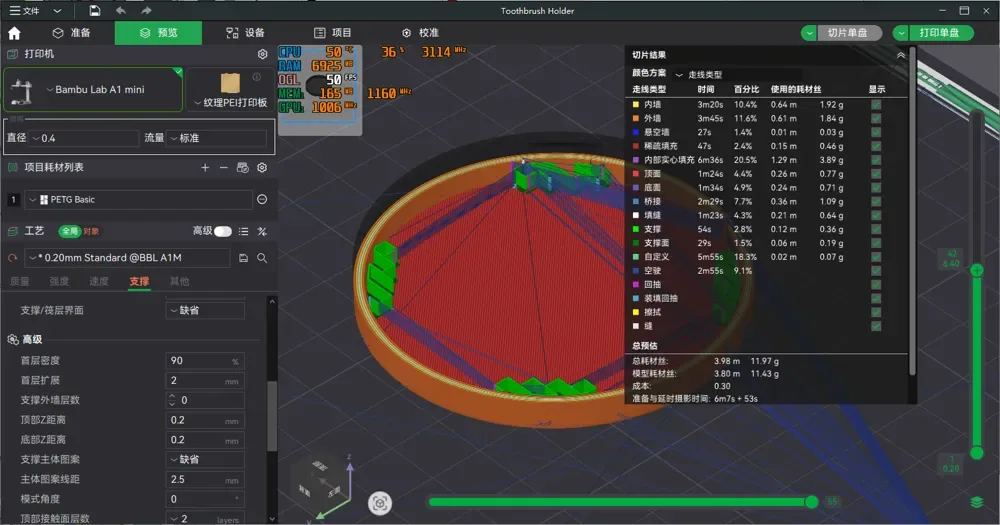Viewport: 1000px width, 525px height.
Task: Click the 支撑外墙层数 stepper arrows
Action: coord(172,400)
